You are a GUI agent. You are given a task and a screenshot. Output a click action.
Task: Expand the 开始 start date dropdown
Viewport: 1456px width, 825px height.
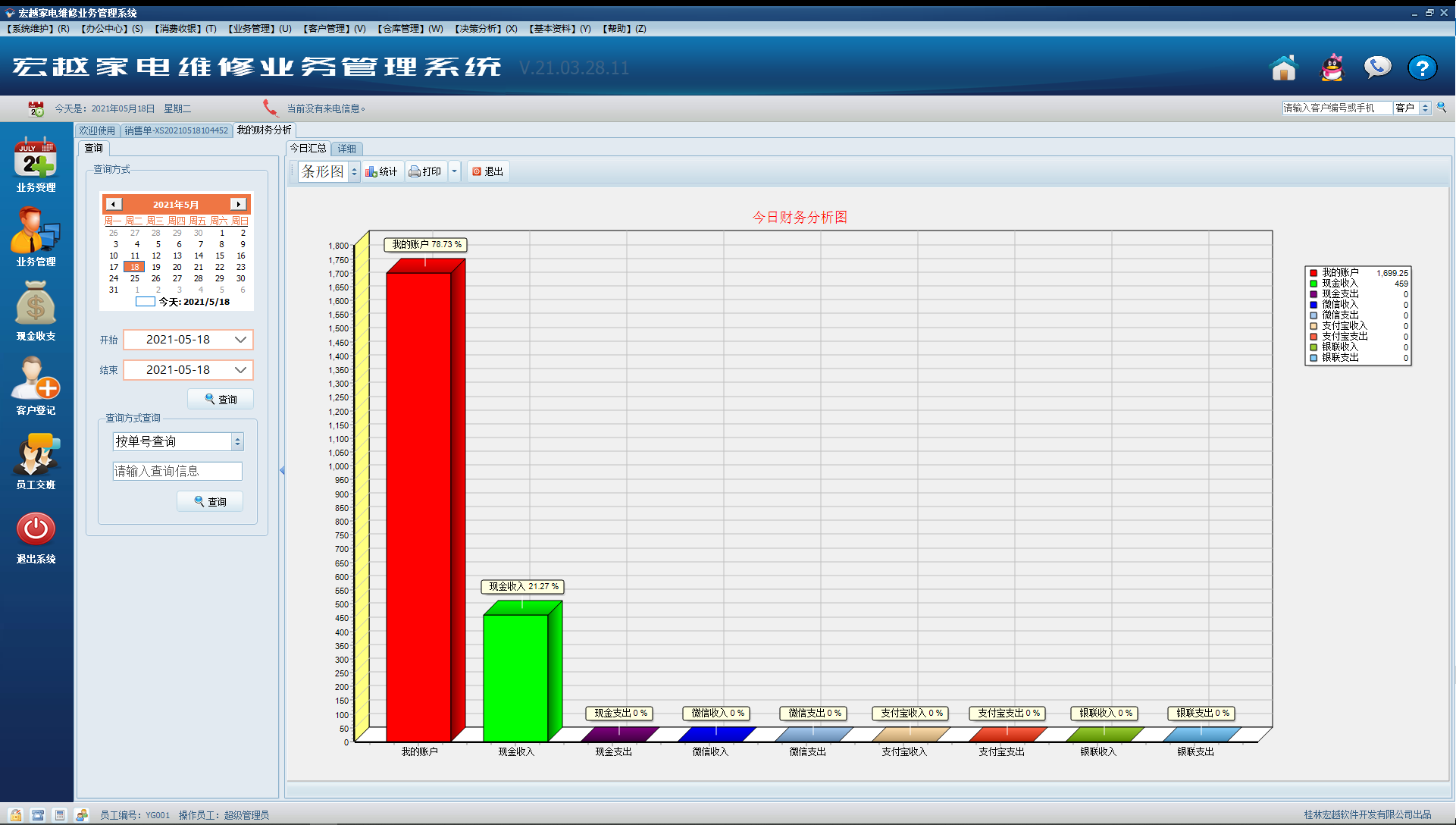(x=240, y=340)
